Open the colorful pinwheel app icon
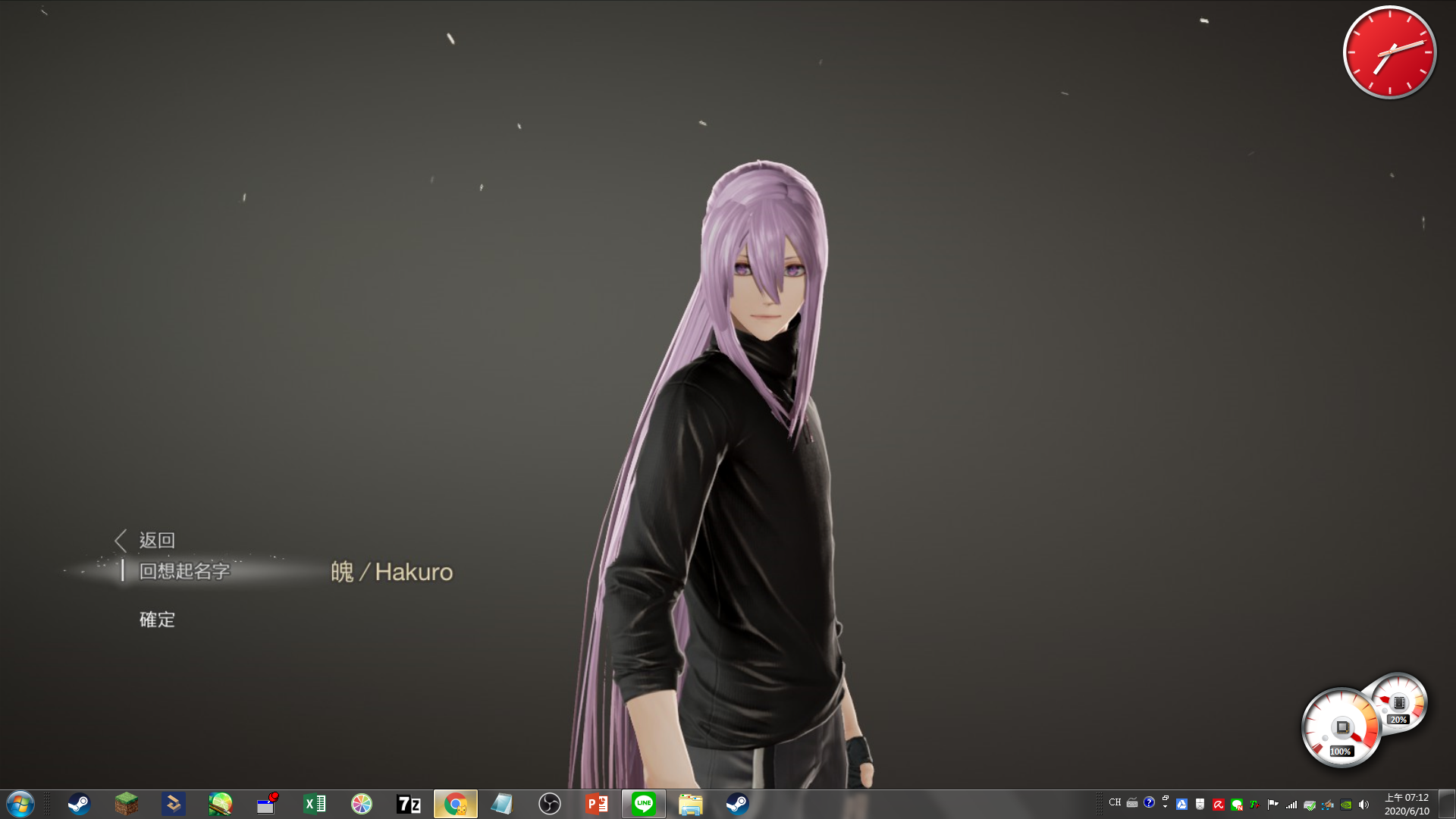This screenshot has width=1456, height=819. point(362,804)
